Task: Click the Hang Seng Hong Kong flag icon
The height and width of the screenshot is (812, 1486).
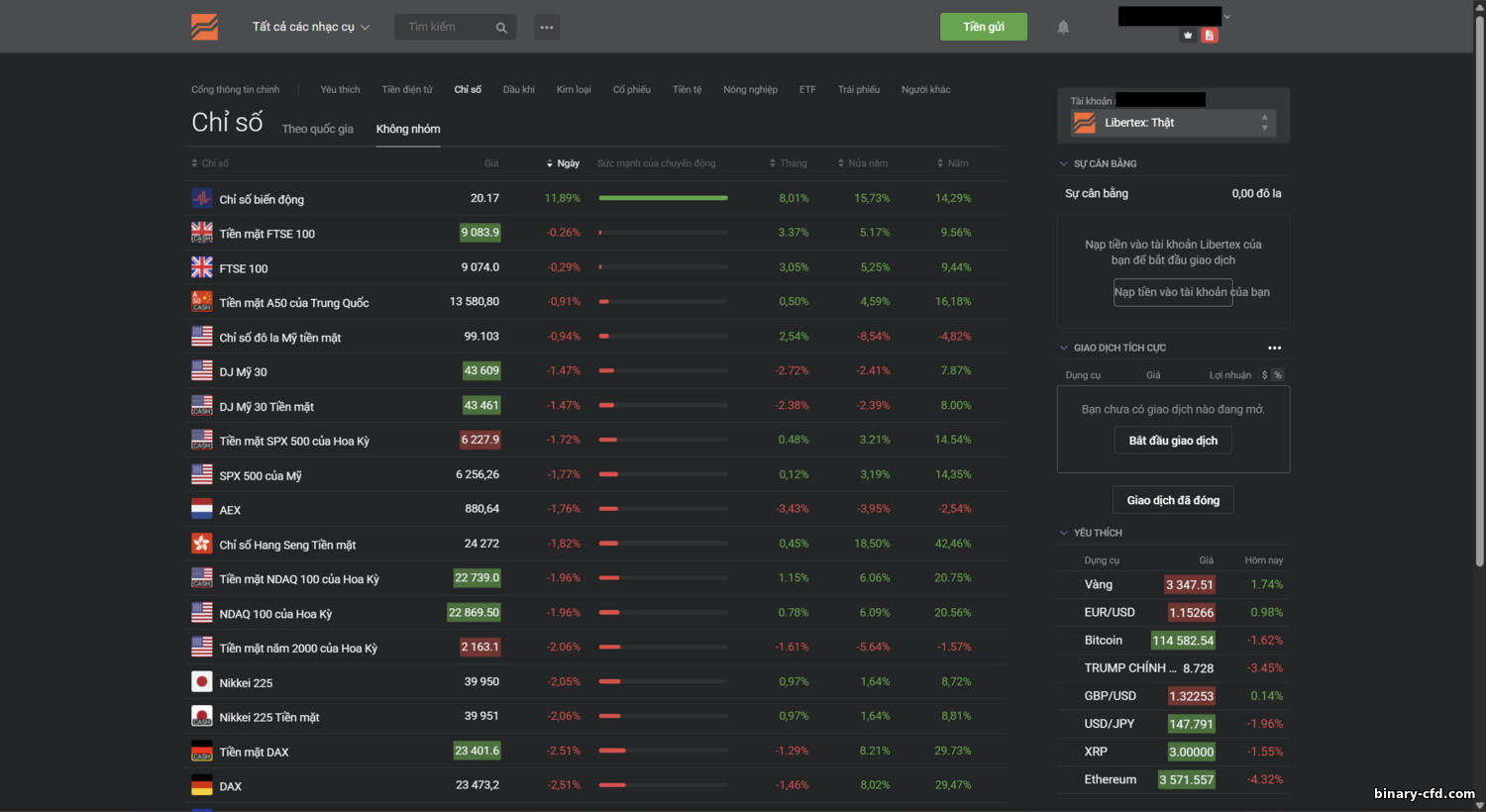Action: (202, 544)
